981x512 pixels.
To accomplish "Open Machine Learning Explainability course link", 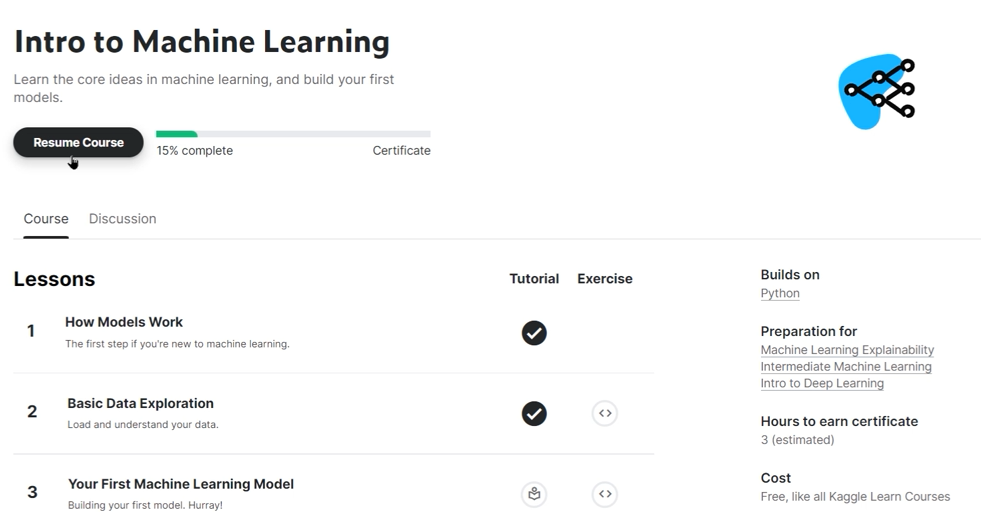I will coord(847,350).
